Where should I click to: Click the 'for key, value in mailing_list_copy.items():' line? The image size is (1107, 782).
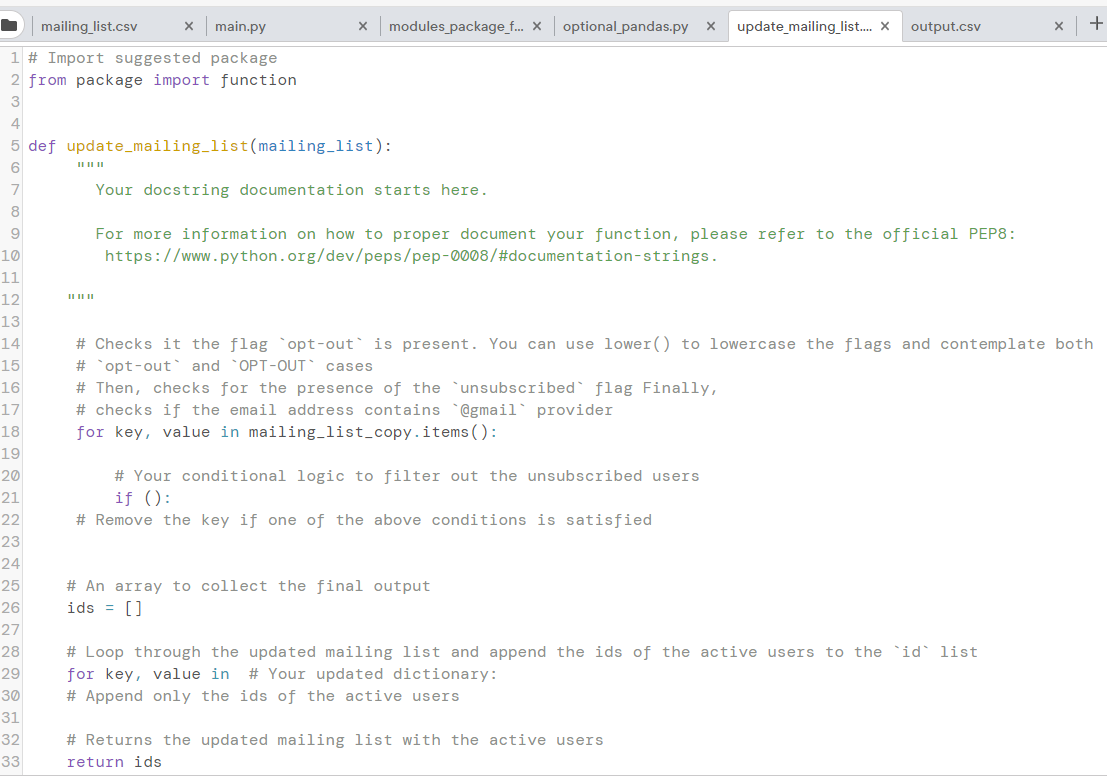pyautogui.click(x=287, y=432)
